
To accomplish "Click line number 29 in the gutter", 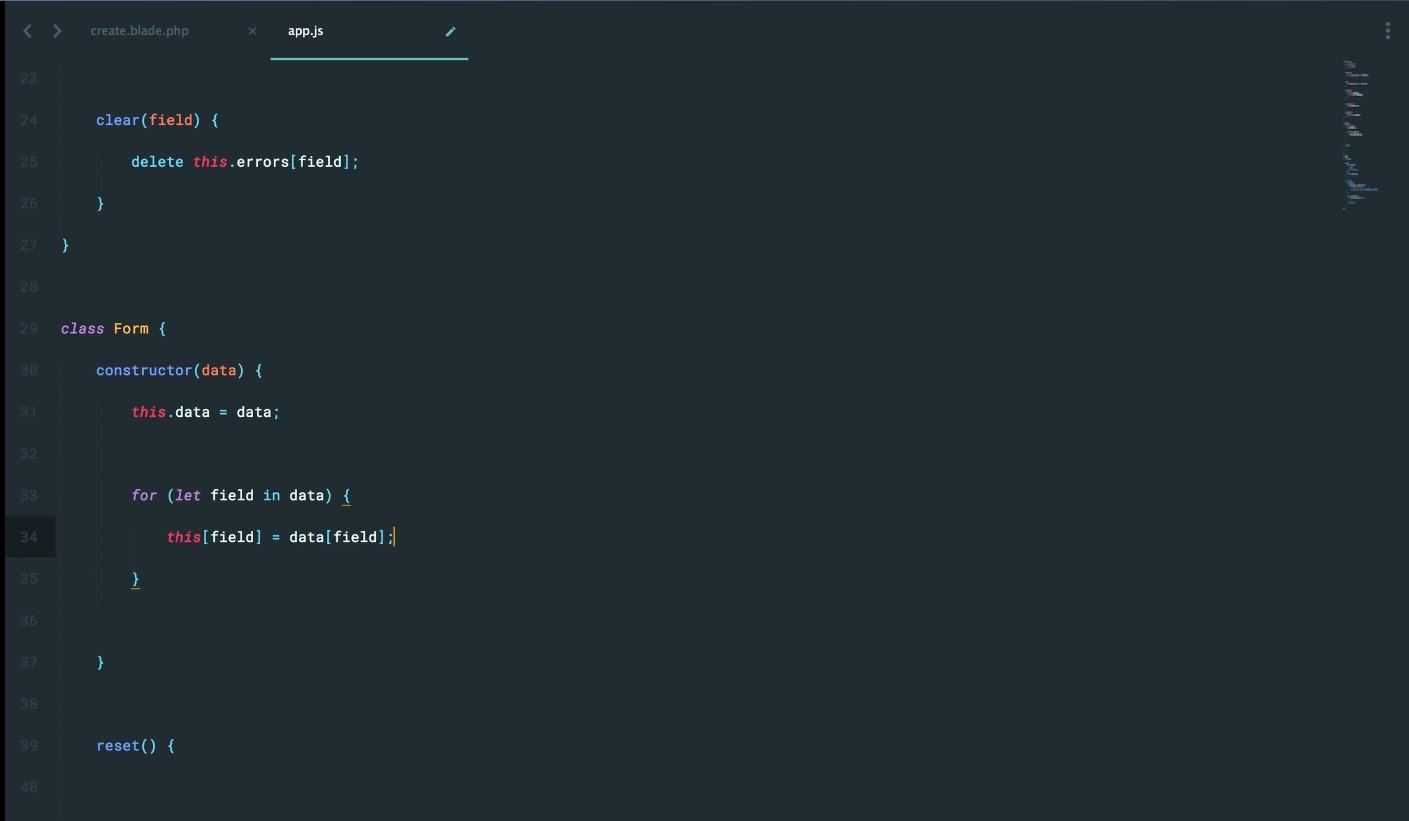I will 28,328.
